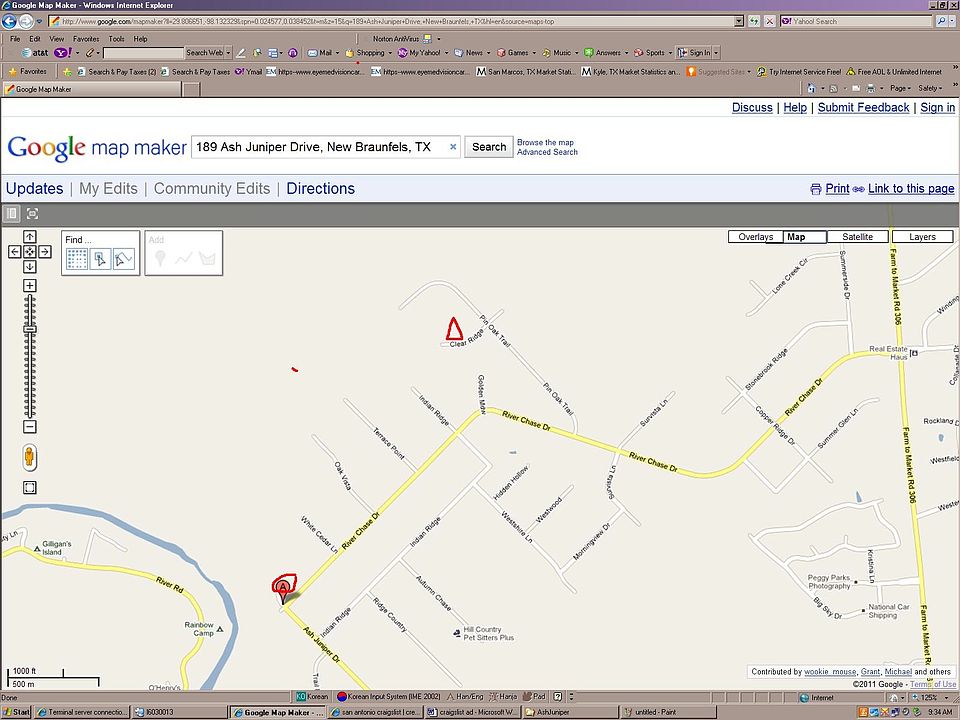Open the Directions link
Viewport: 960px width, 720px height.
coord(320,189)
